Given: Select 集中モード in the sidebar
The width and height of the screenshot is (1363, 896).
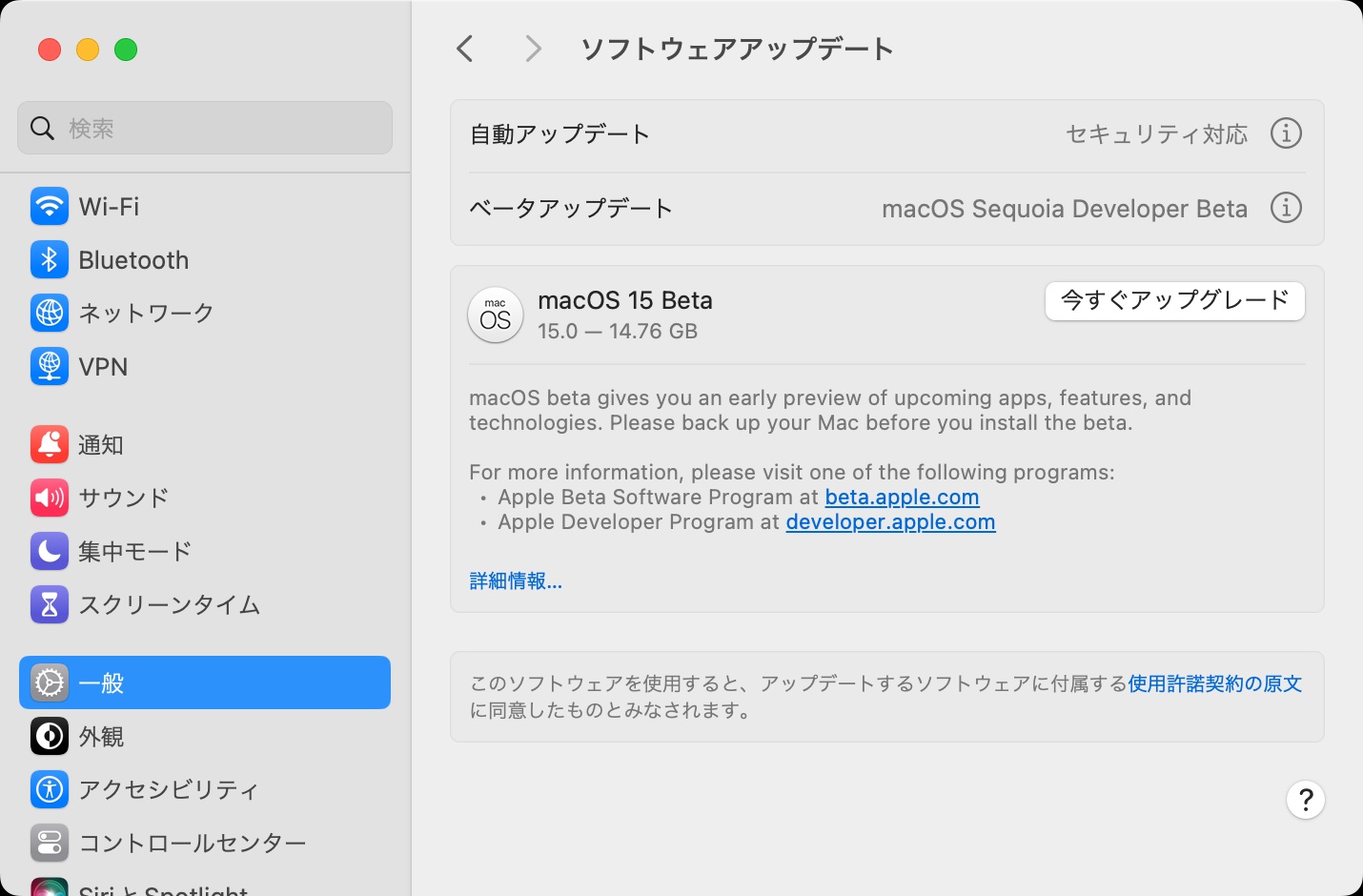Looking at the screenshot, I should pos(205,551).
